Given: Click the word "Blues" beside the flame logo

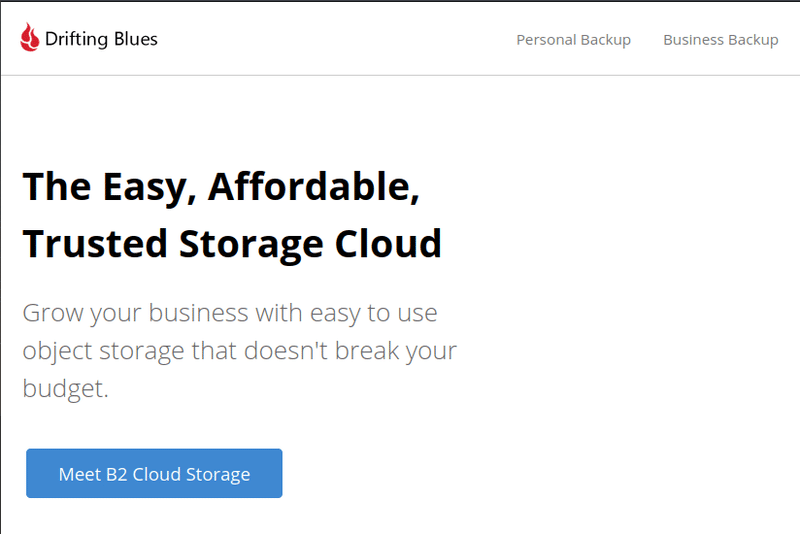Looking at the screenshot, I should pyautogui.click(x=136, y=39).
